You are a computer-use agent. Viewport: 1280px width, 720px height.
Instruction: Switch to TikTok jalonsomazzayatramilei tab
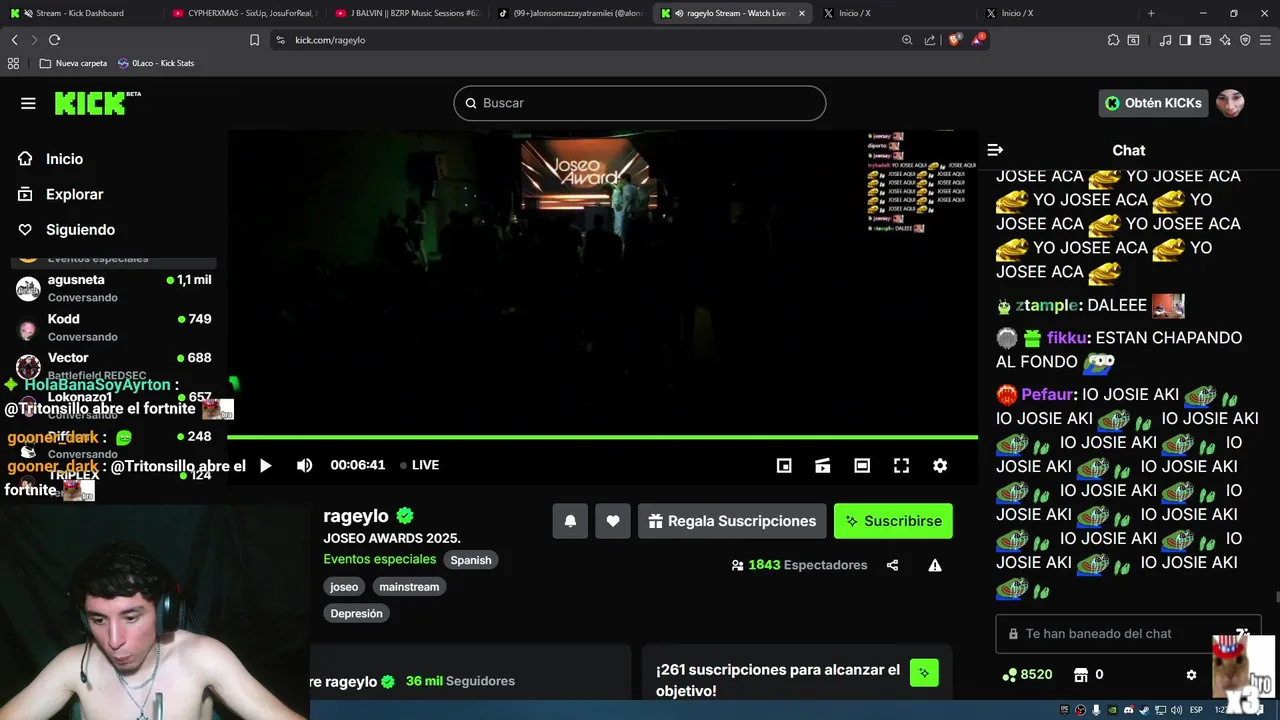(570, 13)
